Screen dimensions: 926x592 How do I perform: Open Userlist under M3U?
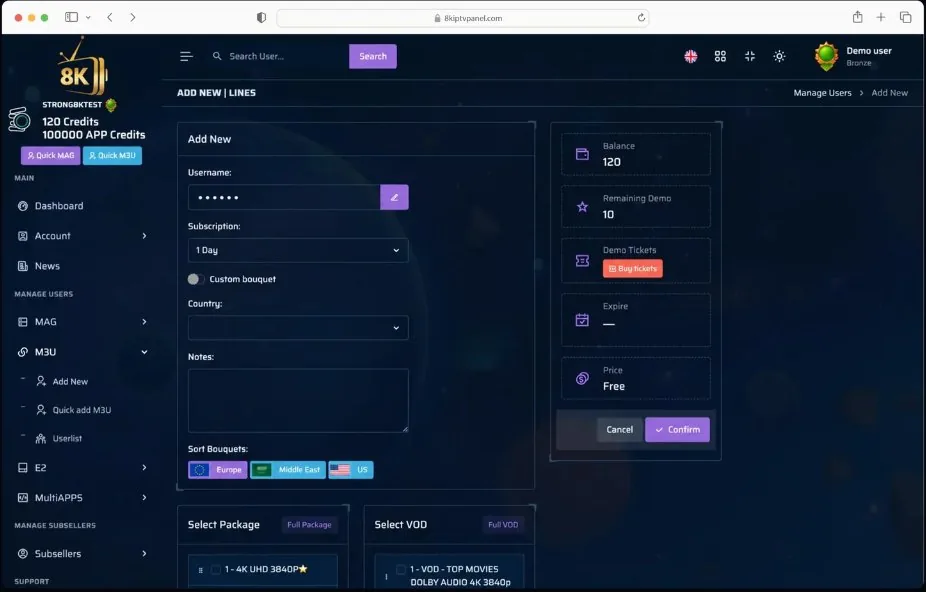coord(59,438)
